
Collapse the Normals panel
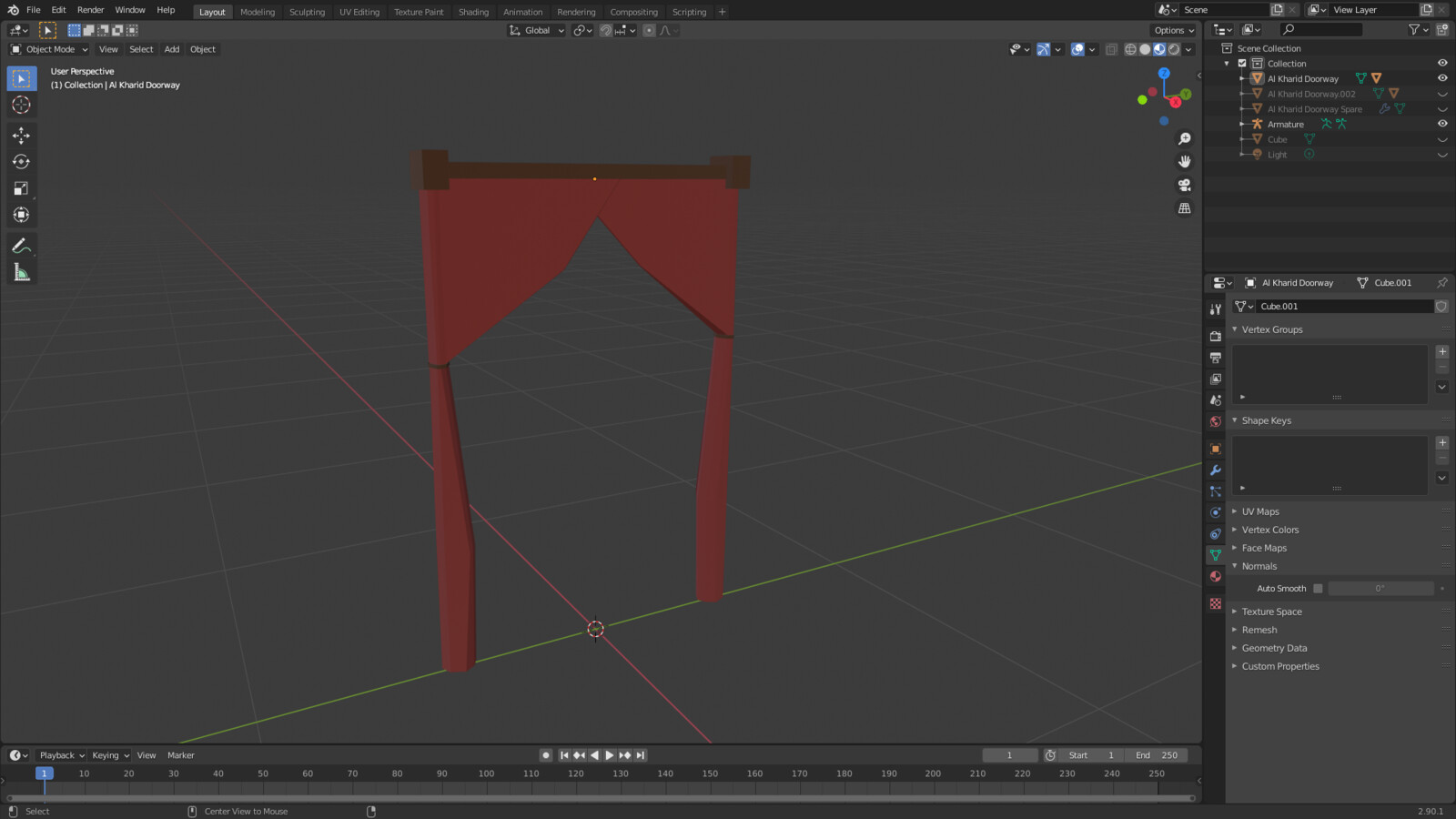pyautogui.click(x=1259, y=566)
